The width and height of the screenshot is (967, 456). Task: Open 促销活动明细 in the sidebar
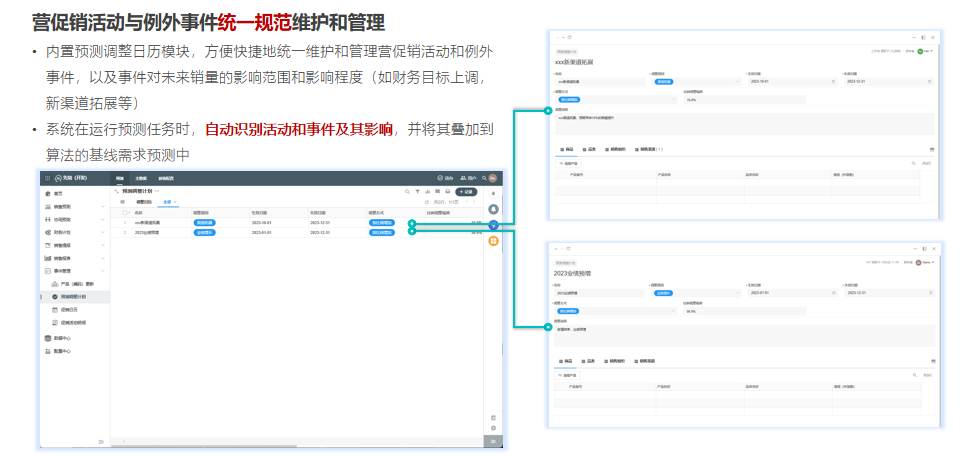(75, 323)
